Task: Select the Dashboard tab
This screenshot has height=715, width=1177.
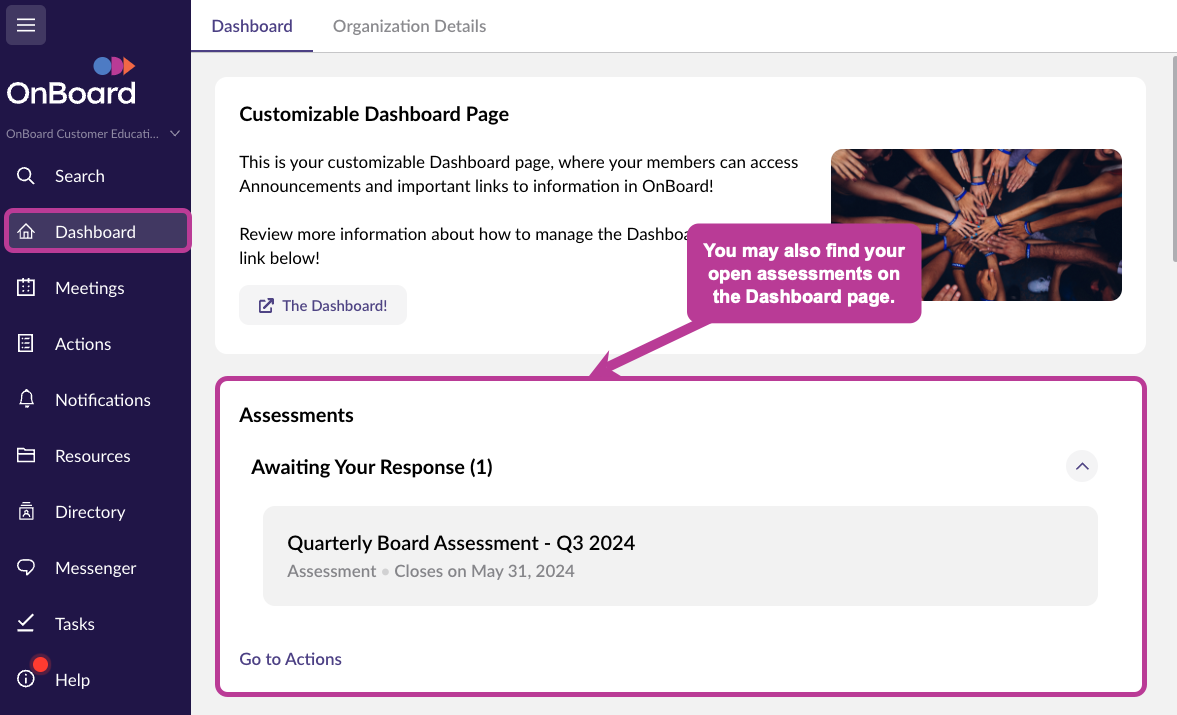Action: pos(252,26)
